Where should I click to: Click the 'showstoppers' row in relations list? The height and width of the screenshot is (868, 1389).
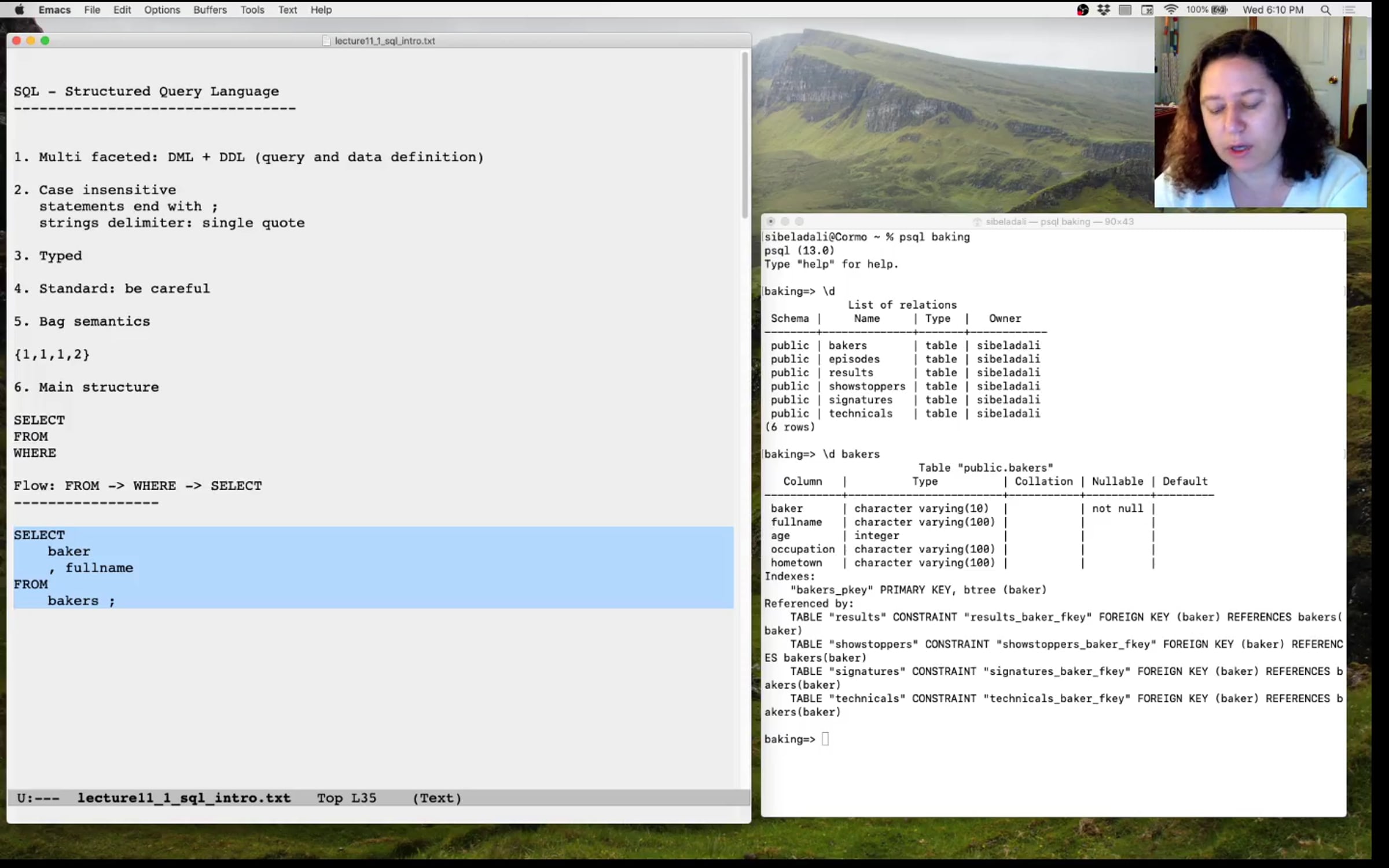point(905,387)
